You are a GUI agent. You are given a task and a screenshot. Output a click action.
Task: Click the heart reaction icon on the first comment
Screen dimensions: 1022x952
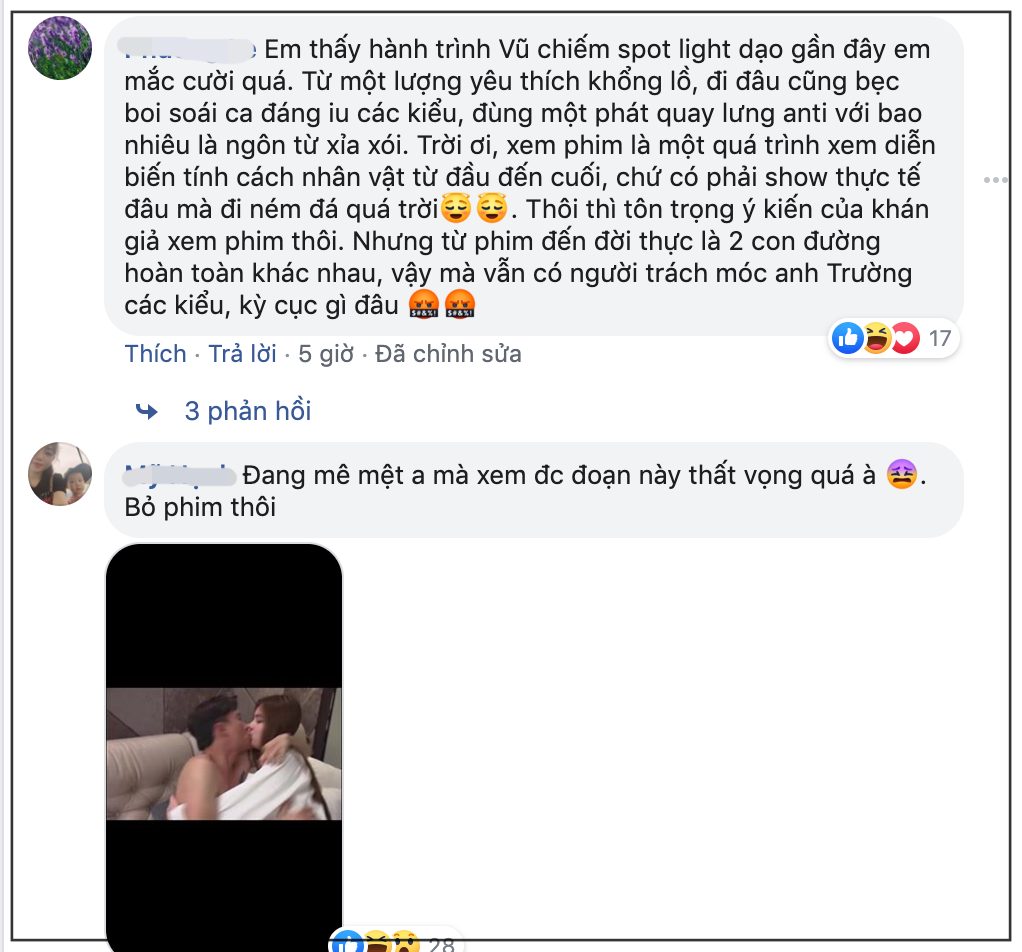(905, 338)
